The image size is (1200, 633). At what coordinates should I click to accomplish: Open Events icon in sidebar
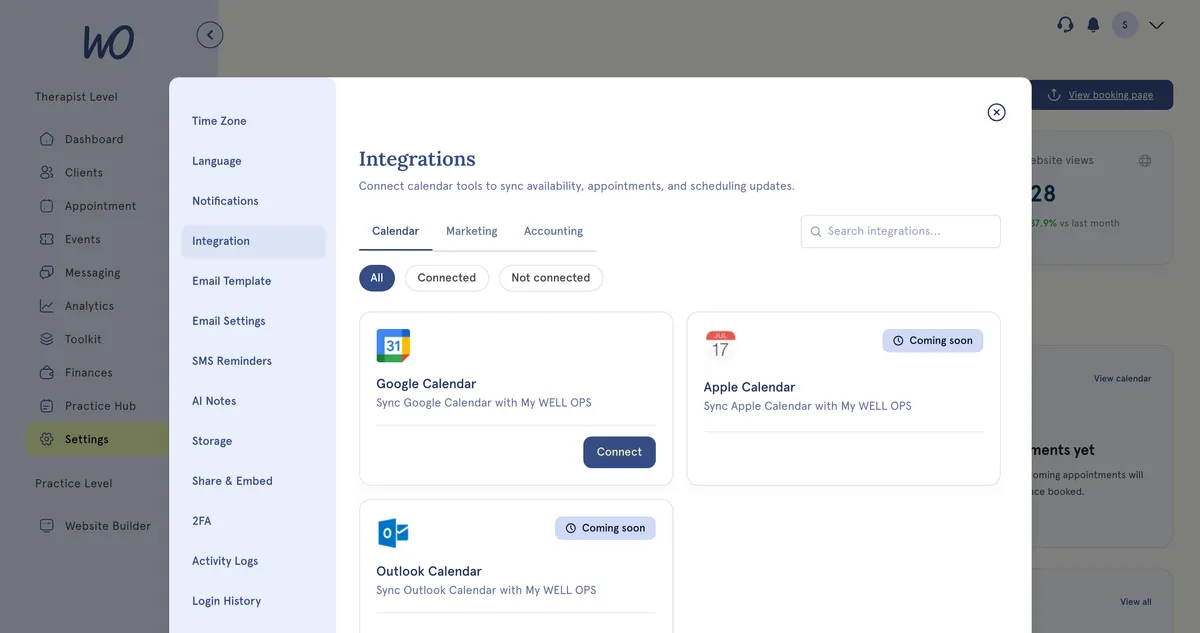47,239
